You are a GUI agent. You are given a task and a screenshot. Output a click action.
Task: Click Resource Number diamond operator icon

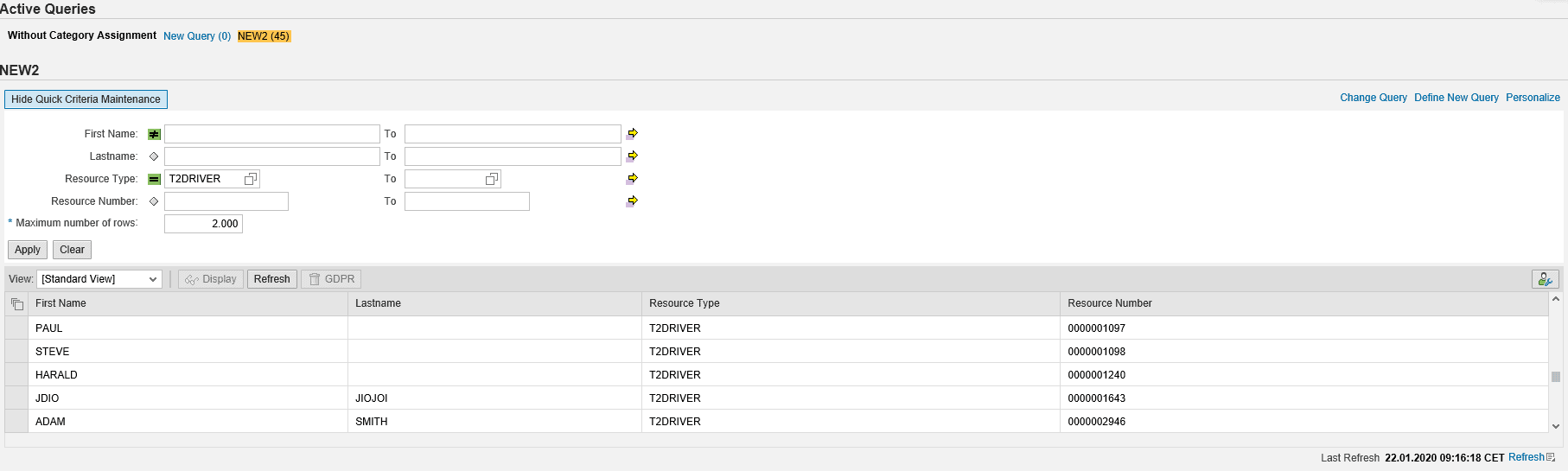pyautogui.click(x=154, y=201)
